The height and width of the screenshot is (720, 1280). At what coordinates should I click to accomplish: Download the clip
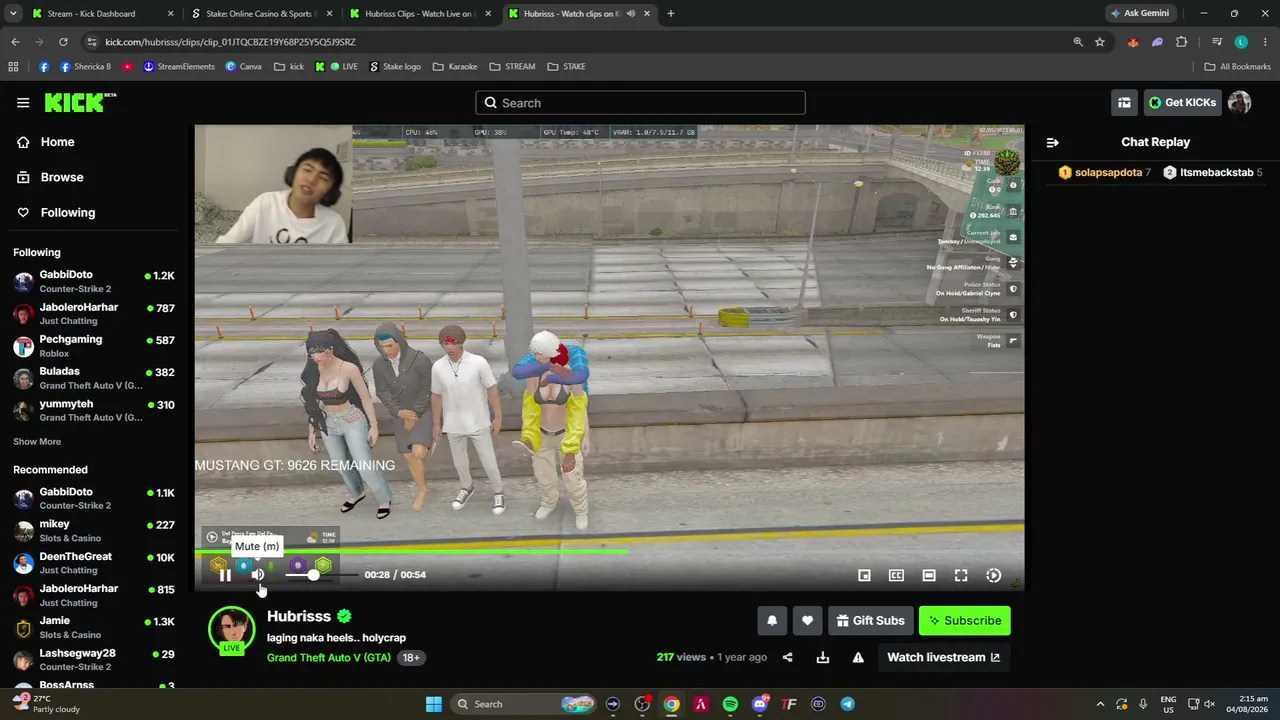[x=822, y=657]
